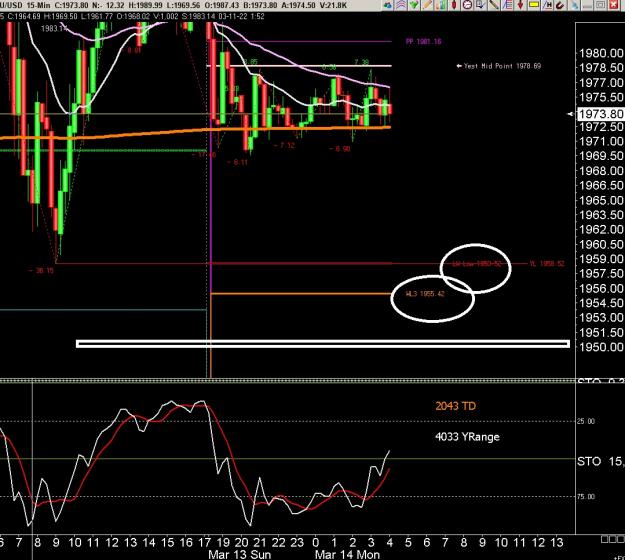Click the L:1969.56 low value in title

pos(183,6)
